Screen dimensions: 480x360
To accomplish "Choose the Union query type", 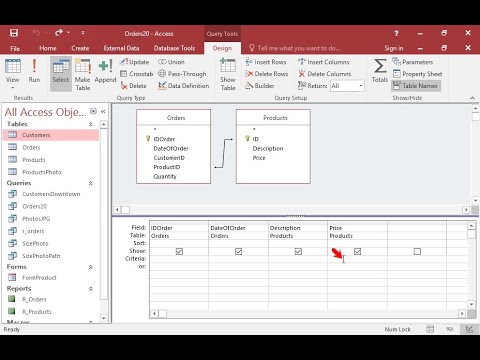I will tap(171, 62).
